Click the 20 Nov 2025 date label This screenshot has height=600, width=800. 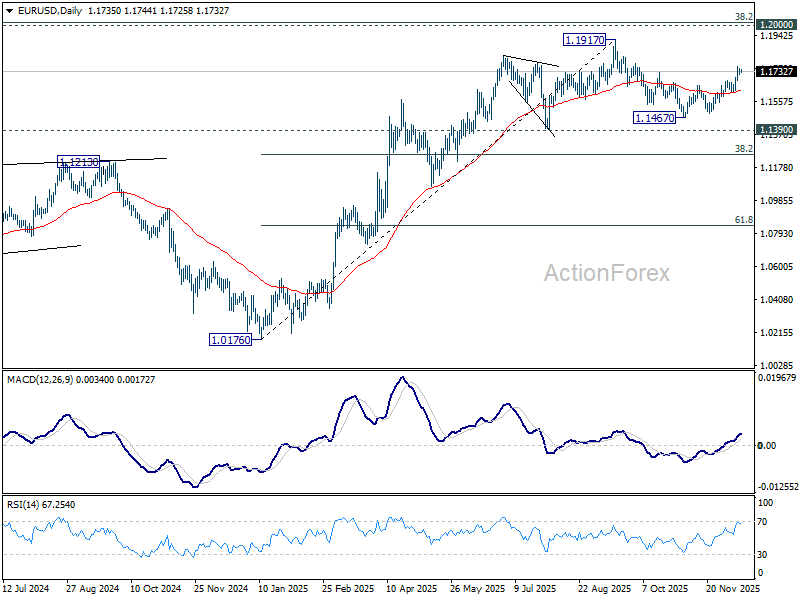(x=733, y=589)
